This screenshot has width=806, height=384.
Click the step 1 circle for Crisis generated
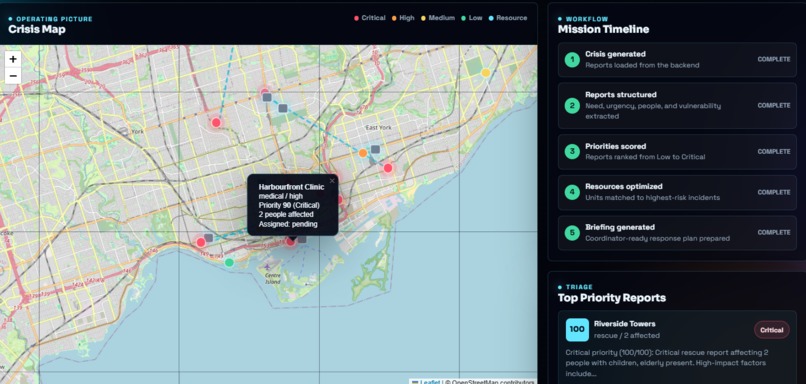(x=572, y=60)
